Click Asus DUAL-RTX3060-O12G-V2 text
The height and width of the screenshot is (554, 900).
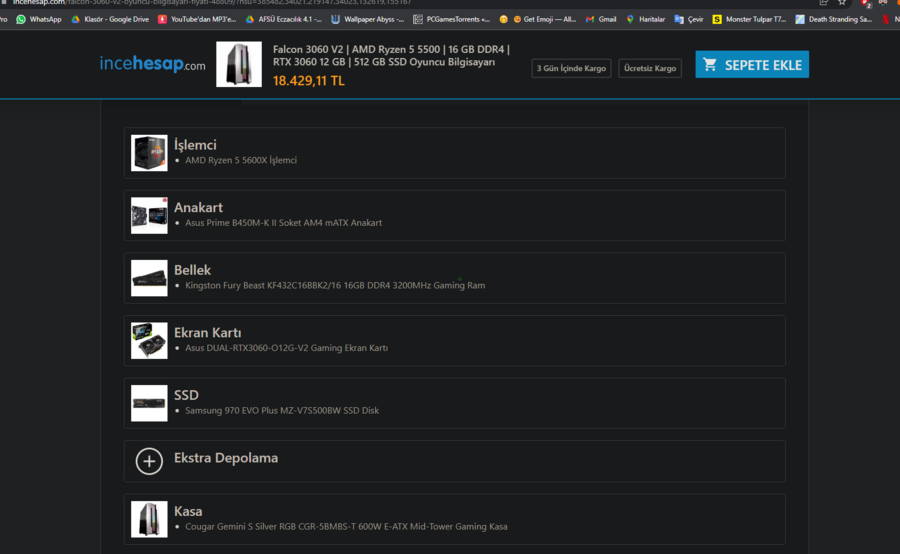[286, 348]
